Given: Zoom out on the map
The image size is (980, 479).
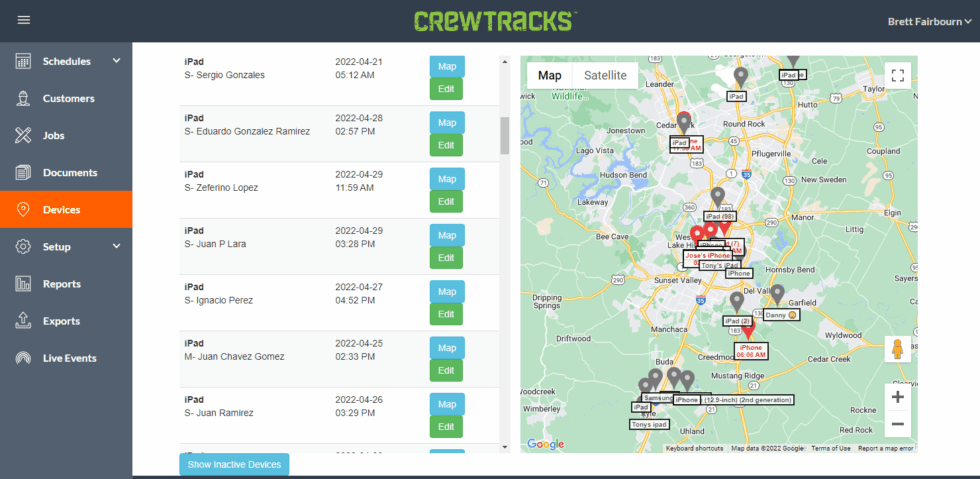Looking at the screenshot, I should (x=897, y=424).
